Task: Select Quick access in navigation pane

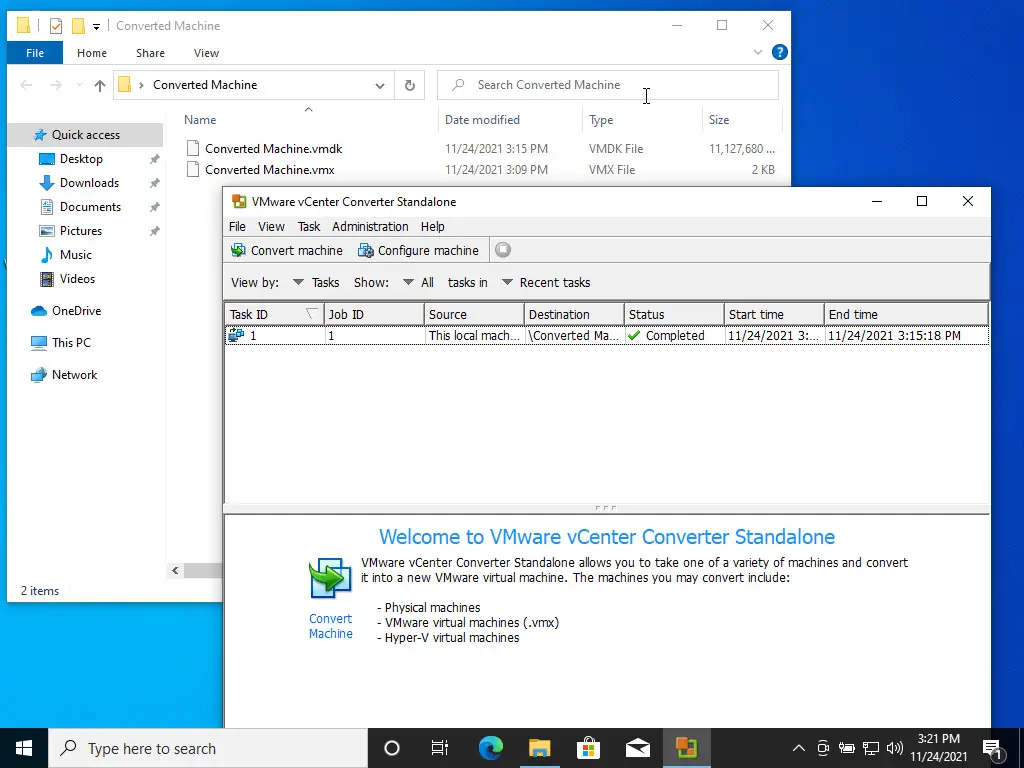Action: coord(86,135)
